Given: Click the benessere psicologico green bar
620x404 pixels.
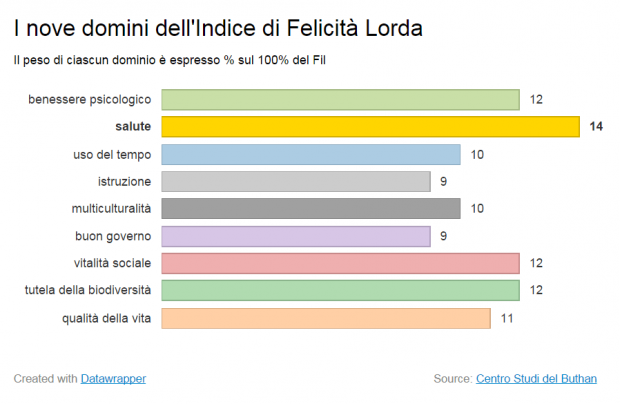Looking at the screenshot, I should (340, 100).
